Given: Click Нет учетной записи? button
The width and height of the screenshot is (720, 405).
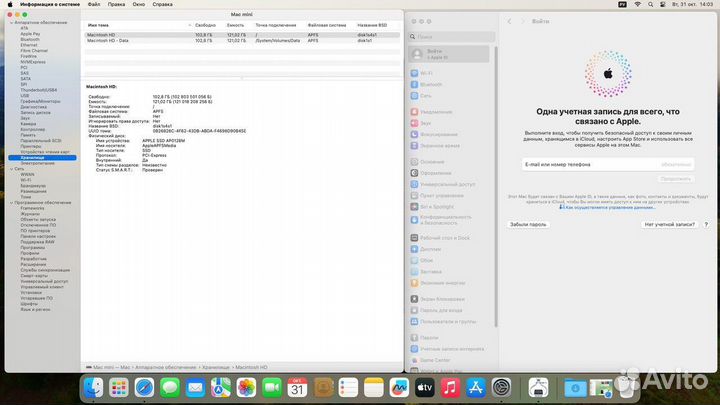Looking at the screenshot, I should pos(669,225).
